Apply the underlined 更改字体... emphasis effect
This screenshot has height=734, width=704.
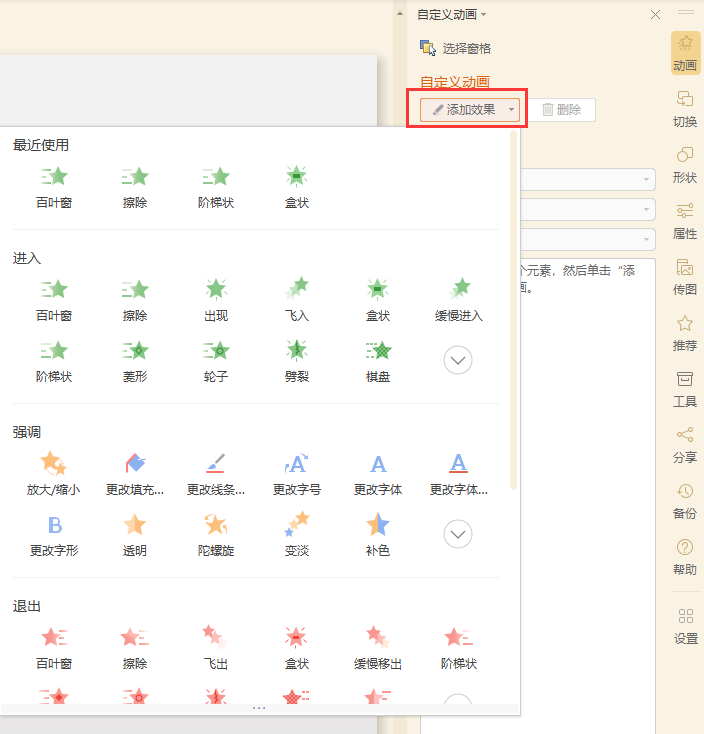click(459, 474)
